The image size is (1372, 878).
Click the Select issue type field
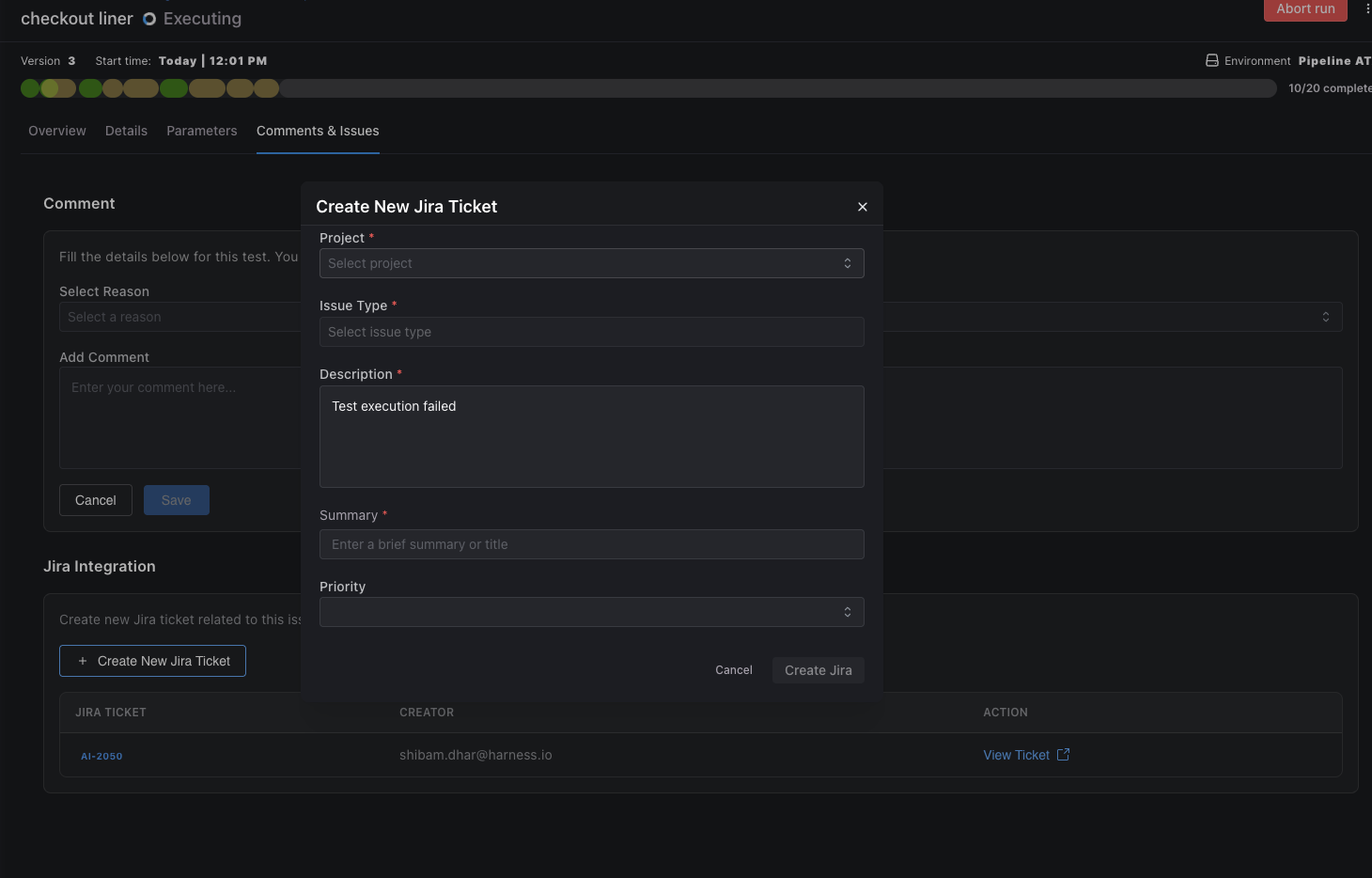pos(591,332)
